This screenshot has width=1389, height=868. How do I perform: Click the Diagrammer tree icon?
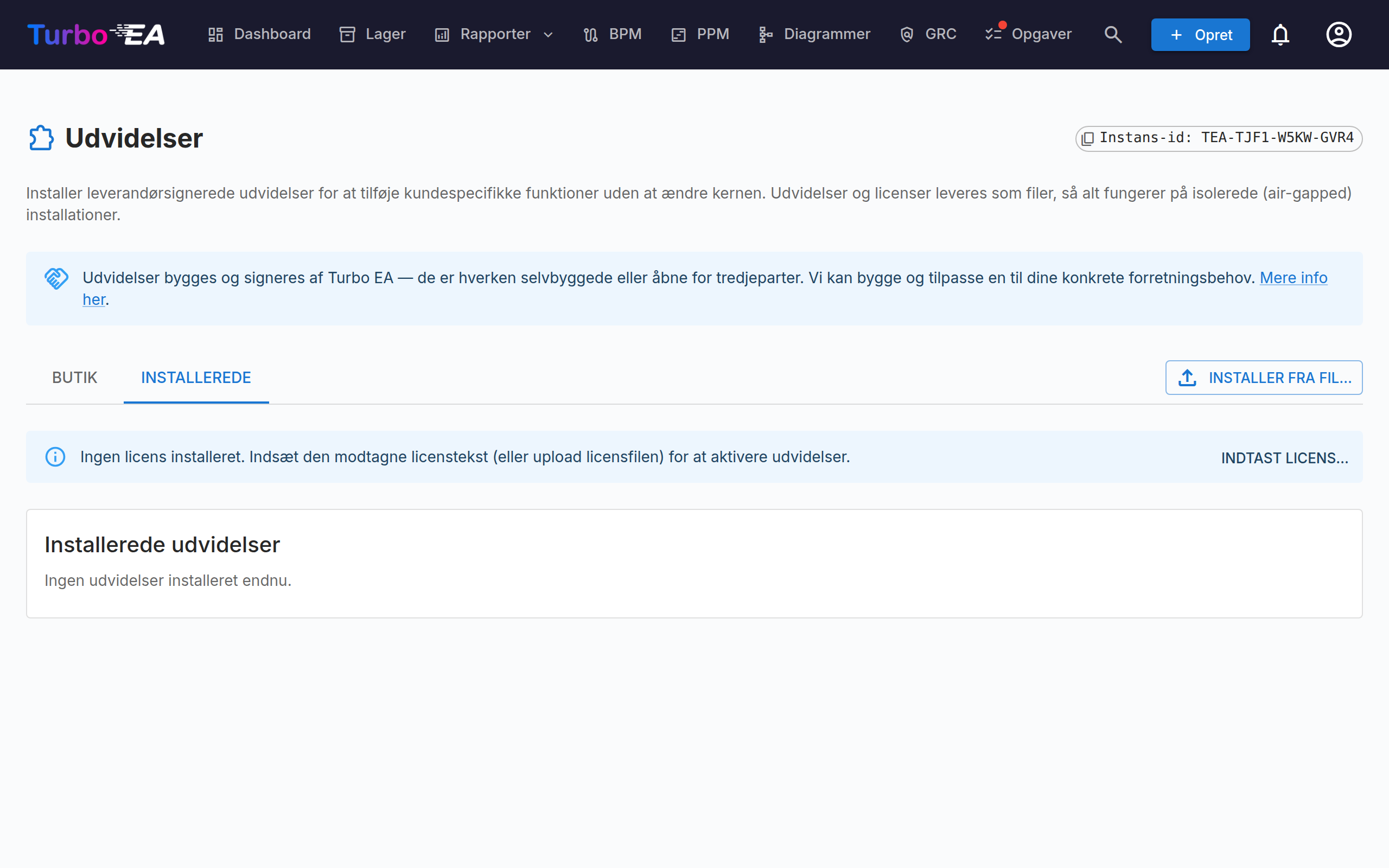(x=766, y=35)
